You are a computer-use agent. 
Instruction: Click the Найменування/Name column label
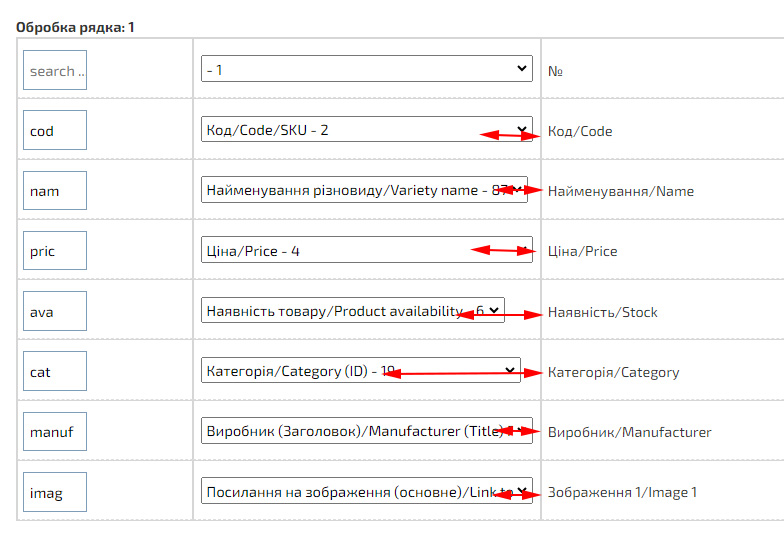tap(620, 191)
